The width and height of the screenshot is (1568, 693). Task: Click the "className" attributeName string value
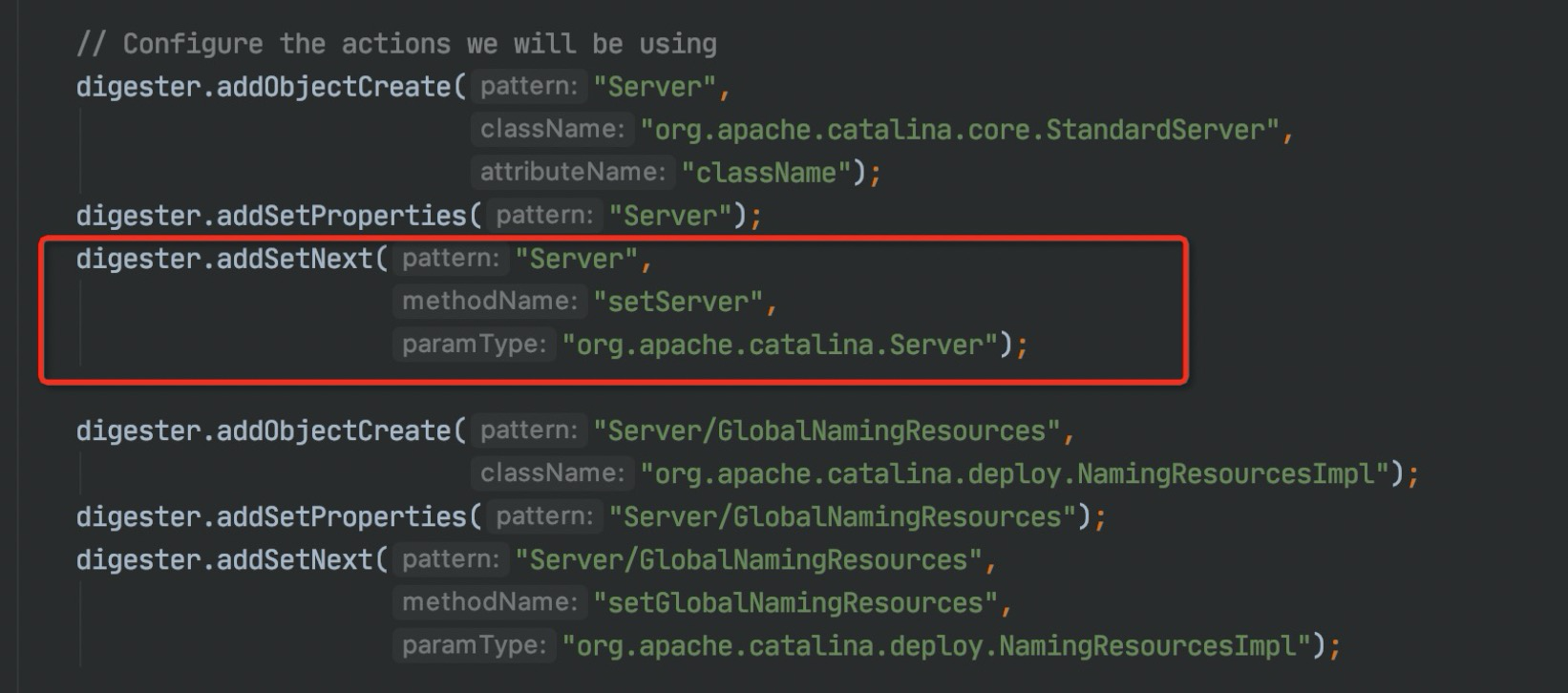pyautogui.click(x=766, y=173)
